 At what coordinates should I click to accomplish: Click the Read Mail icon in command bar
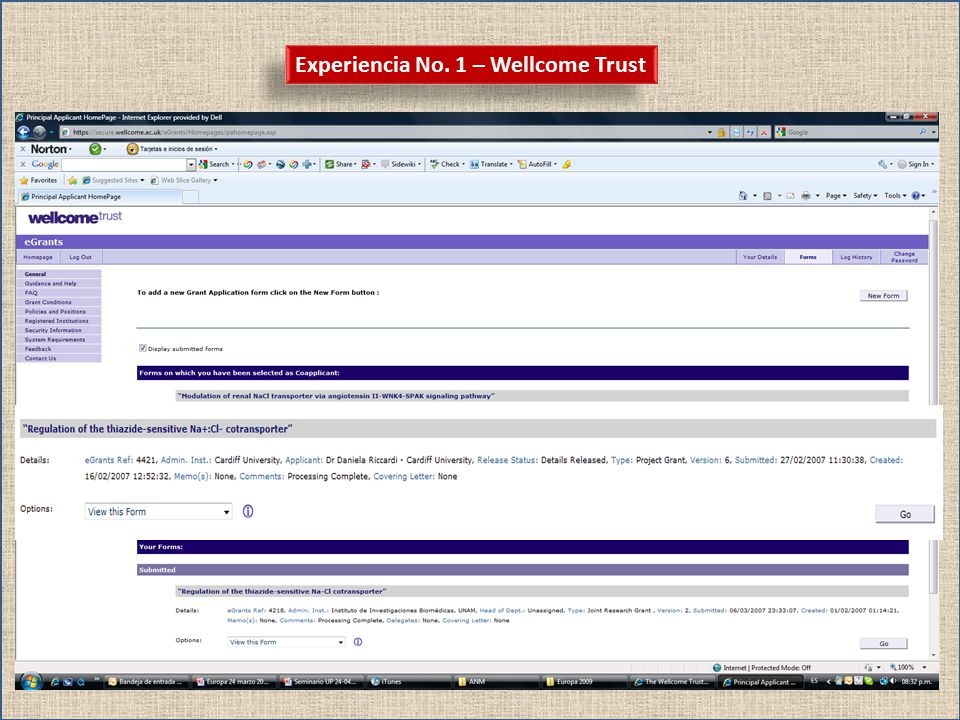coord(790,196)
